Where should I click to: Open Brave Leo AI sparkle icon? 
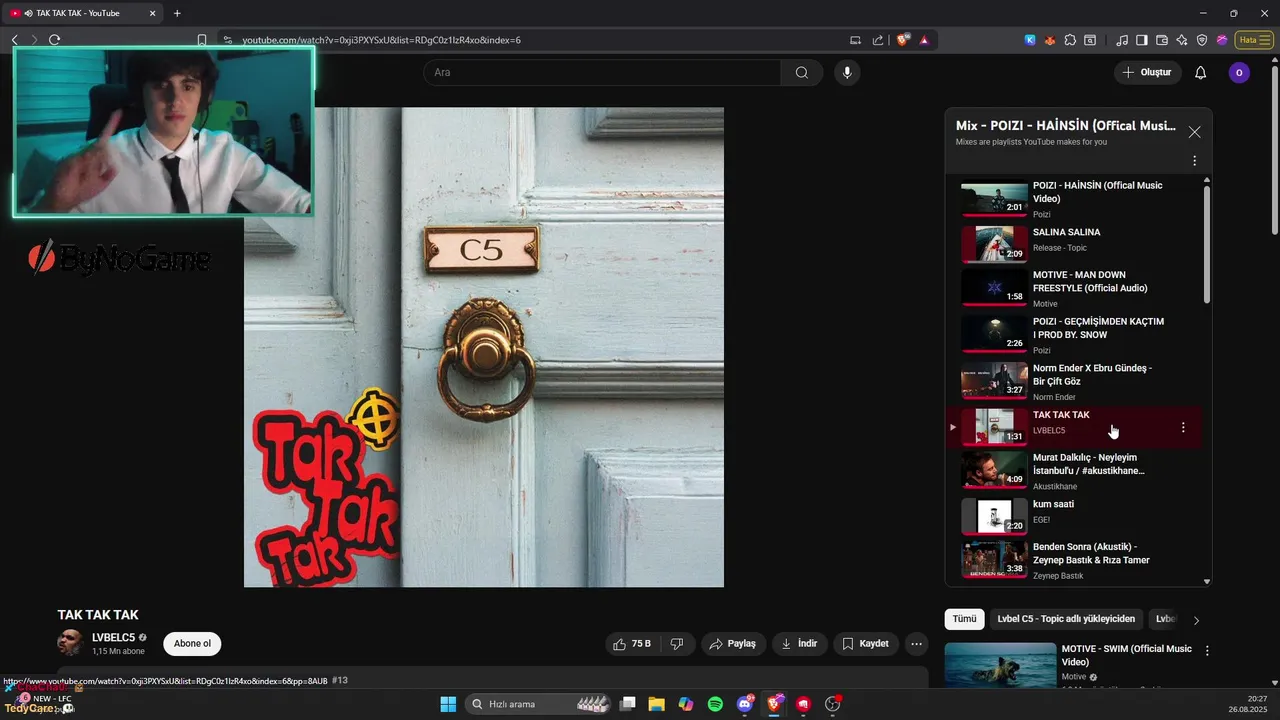click(1182, 40)
